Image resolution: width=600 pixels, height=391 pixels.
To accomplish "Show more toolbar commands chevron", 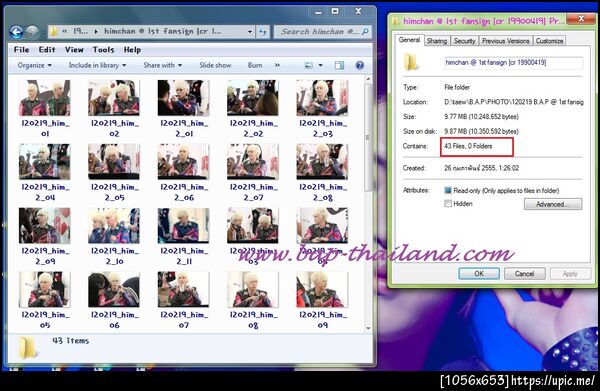I will point(277,65).
